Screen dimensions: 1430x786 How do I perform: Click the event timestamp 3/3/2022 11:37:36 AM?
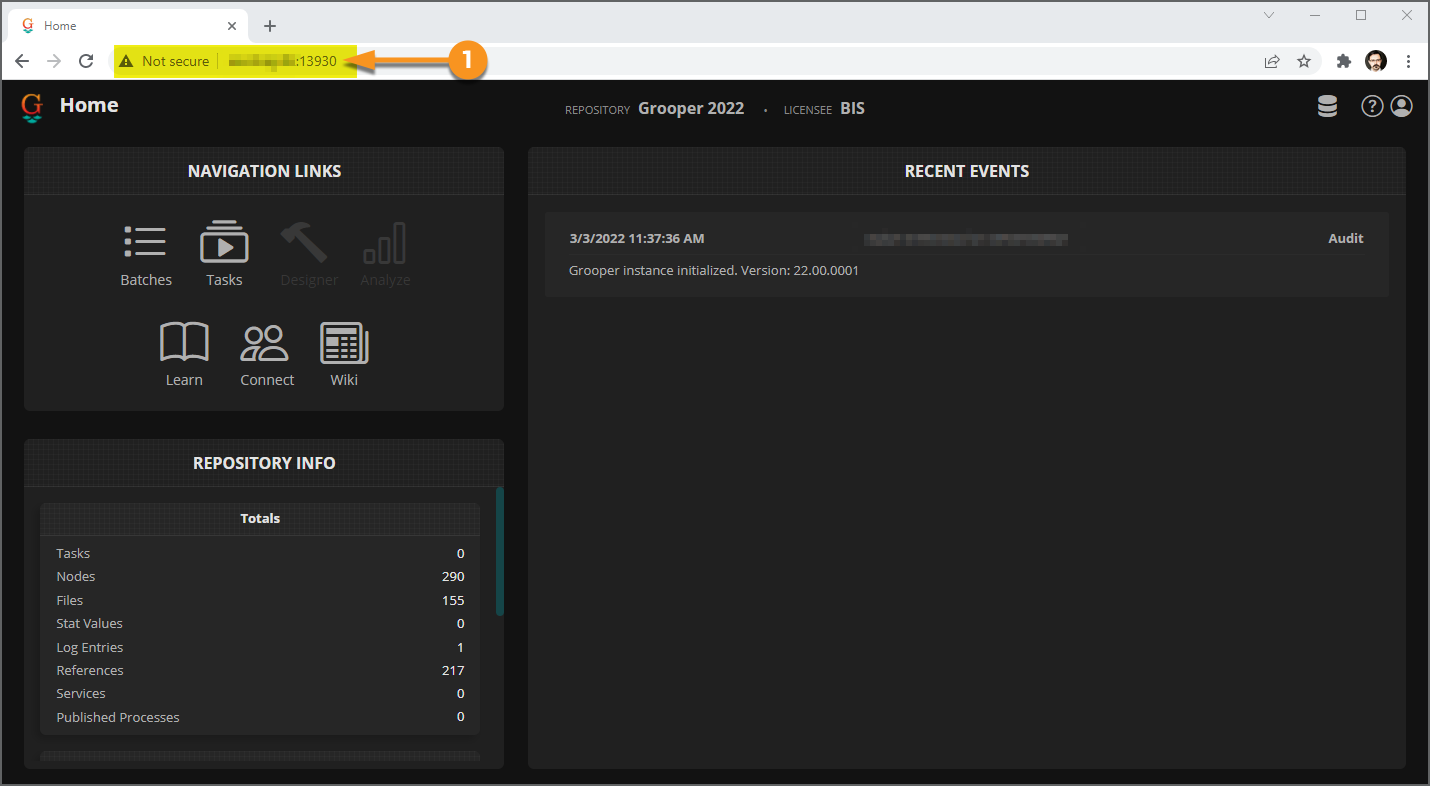pyautogui.click(x=637, y=238)
